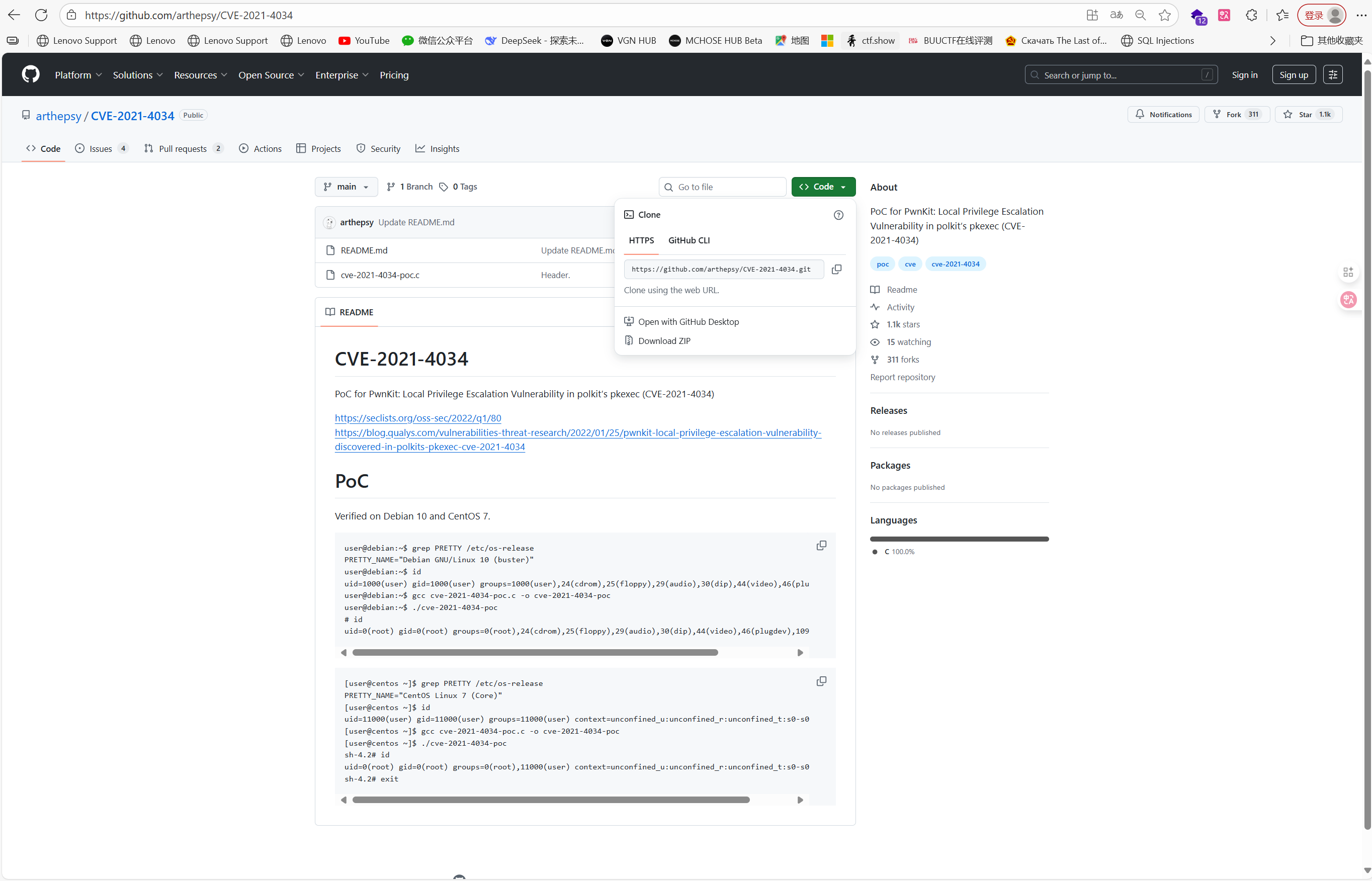Add page to favorites star icon
This screenshot has width=1372, height=881.
pyautogui.click(x=1164, y=16)
